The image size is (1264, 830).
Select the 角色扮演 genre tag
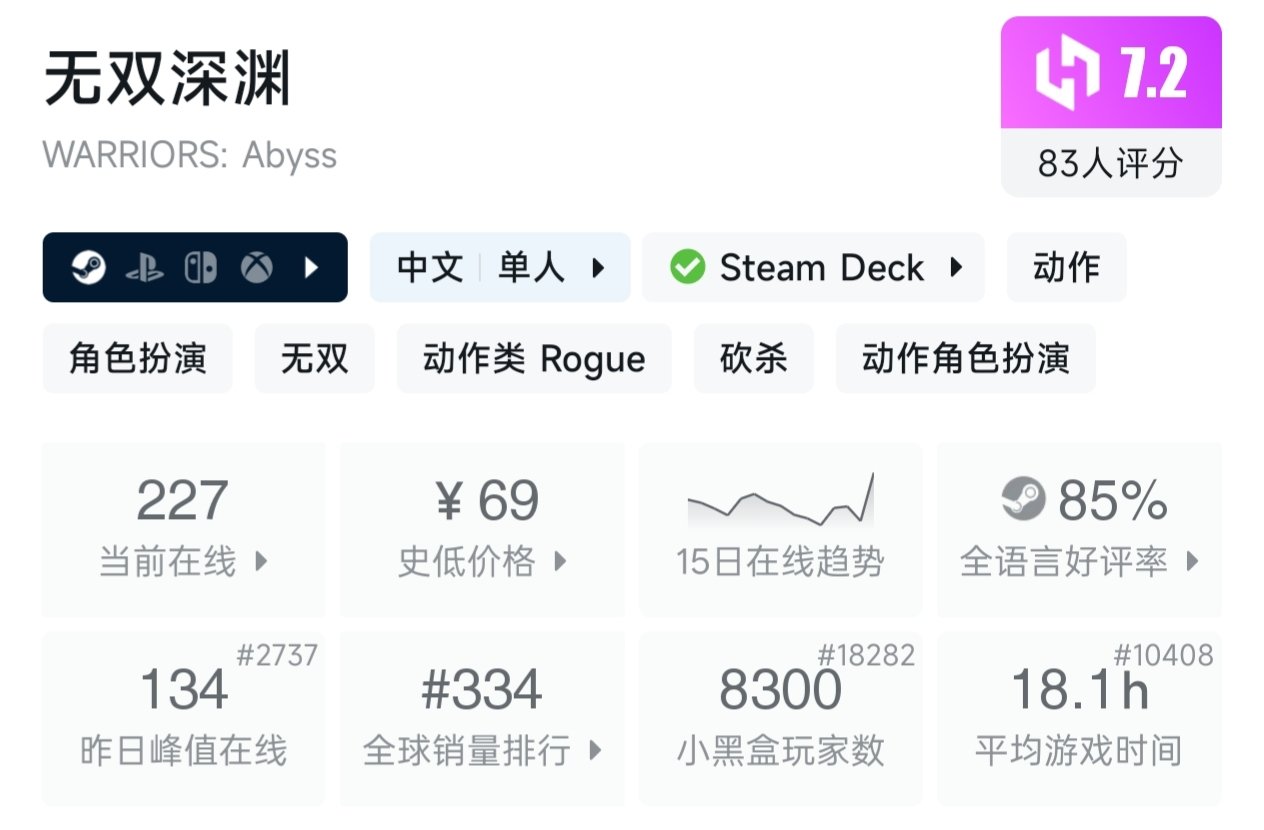137,358
